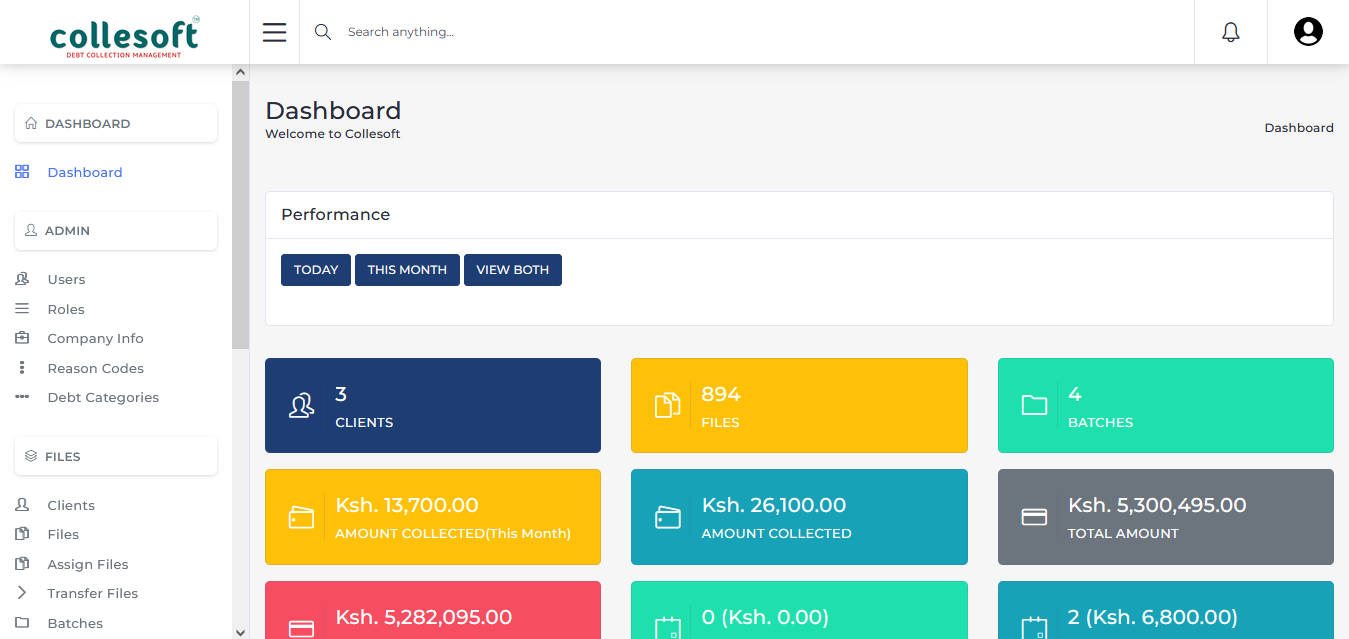Open Debt Categories in the sidebar
Viewport: 1349px width, 639px height.
click(103, 397)
